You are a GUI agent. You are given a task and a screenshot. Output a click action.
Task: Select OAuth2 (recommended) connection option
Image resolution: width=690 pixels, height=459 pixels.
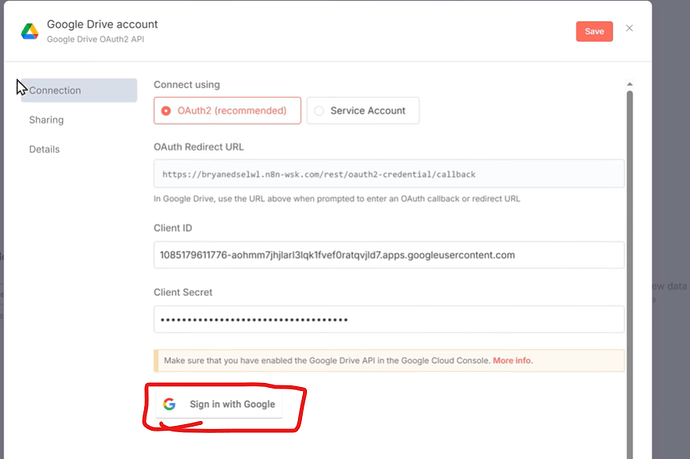click(227, 111)
